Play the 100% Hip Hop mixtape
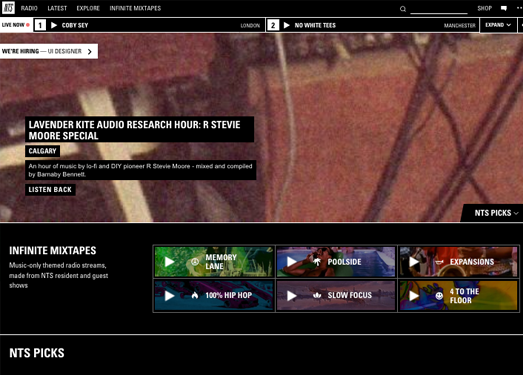 click(169, 296)
